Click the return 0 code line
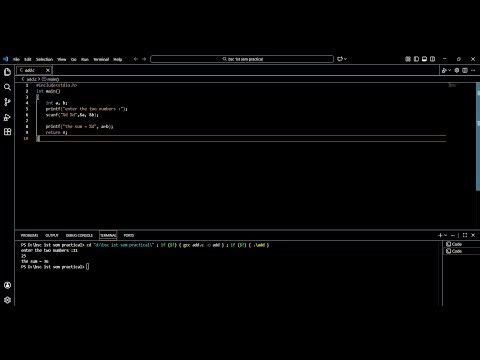This screenshot has height=360, width=480. 56,132
